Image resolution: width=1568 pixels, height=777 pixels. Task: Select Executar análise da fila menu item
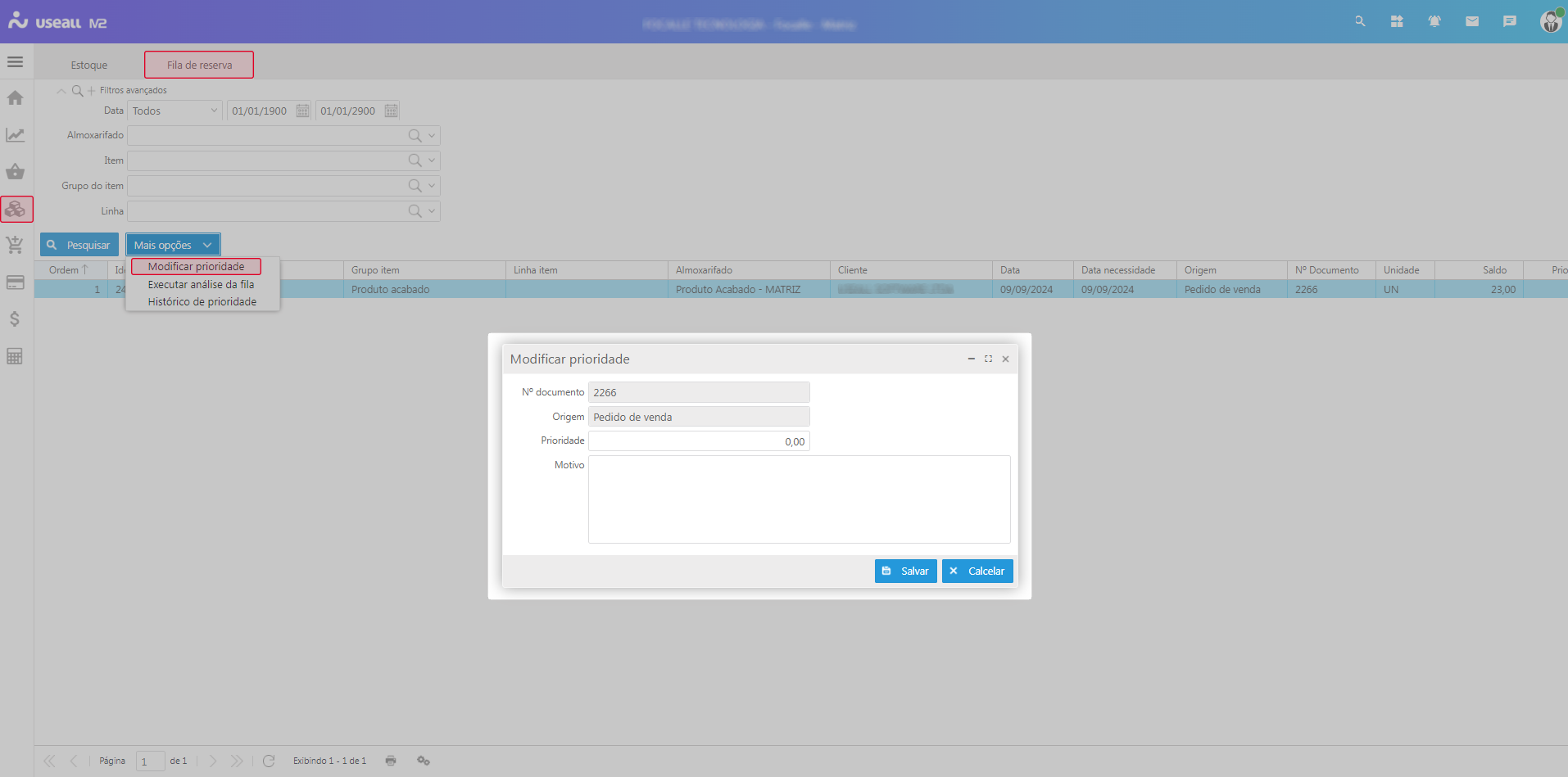pyautogui.click(x=201, y=285)
